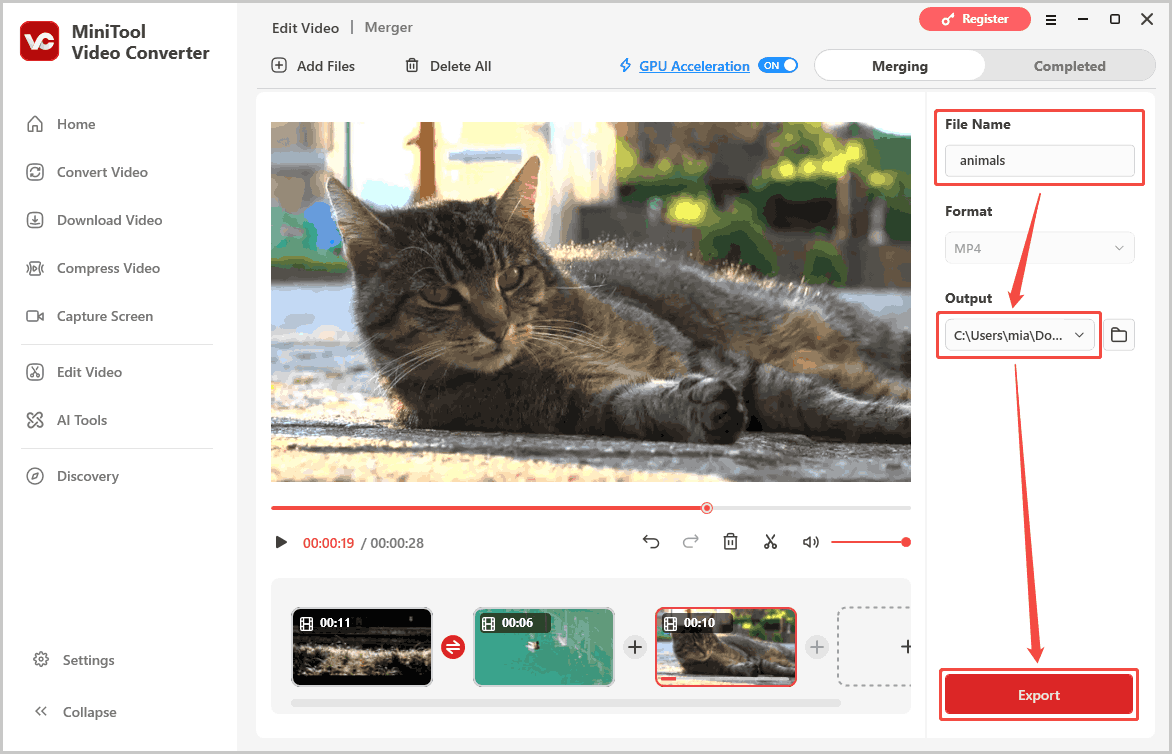Click the timeline horizontal scrollbar
1172x754 pixels.
(566, 703)
